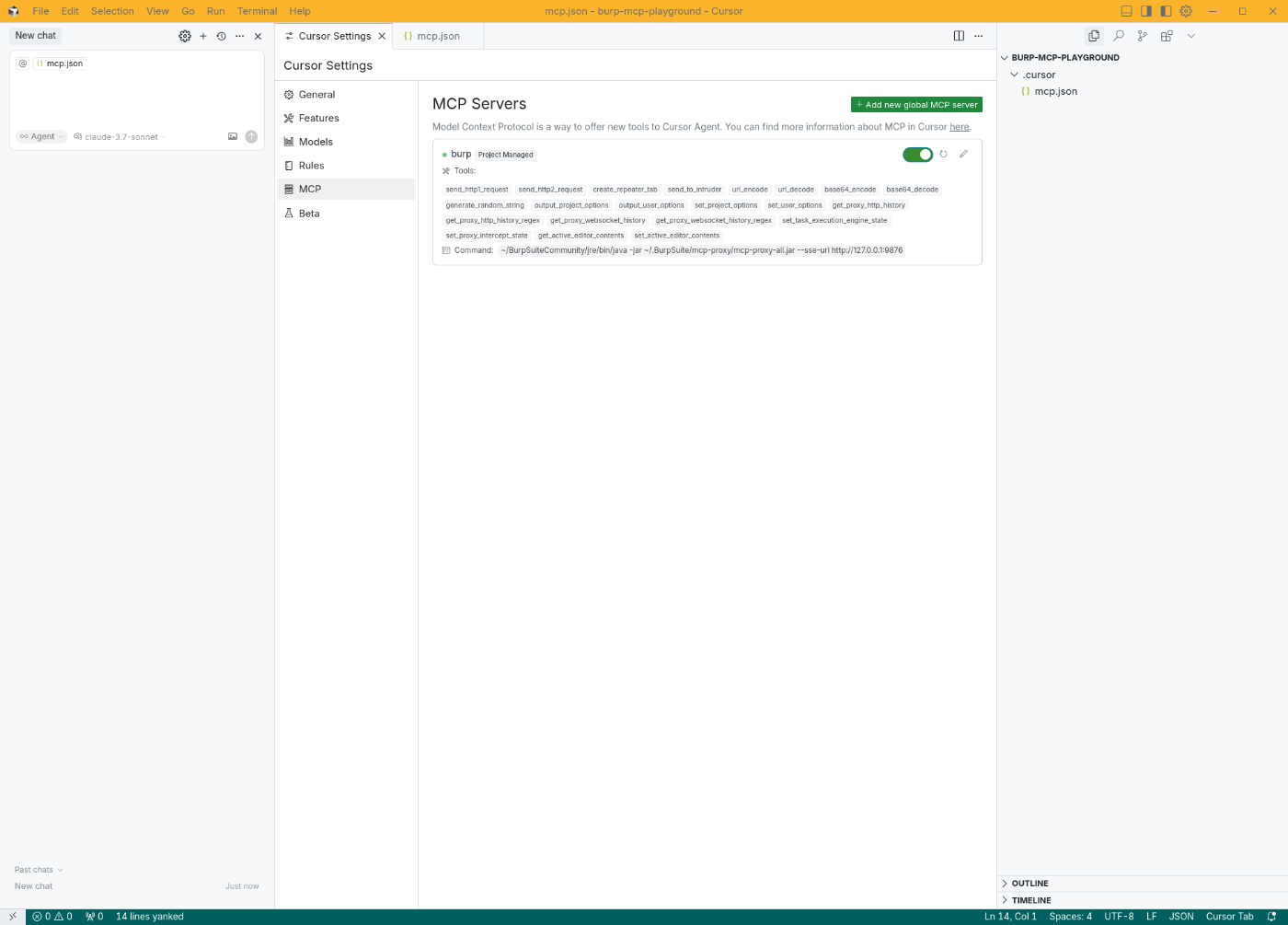The image size is (1288, 925).
Task: Split the editor right
Action: pos(959,36)
